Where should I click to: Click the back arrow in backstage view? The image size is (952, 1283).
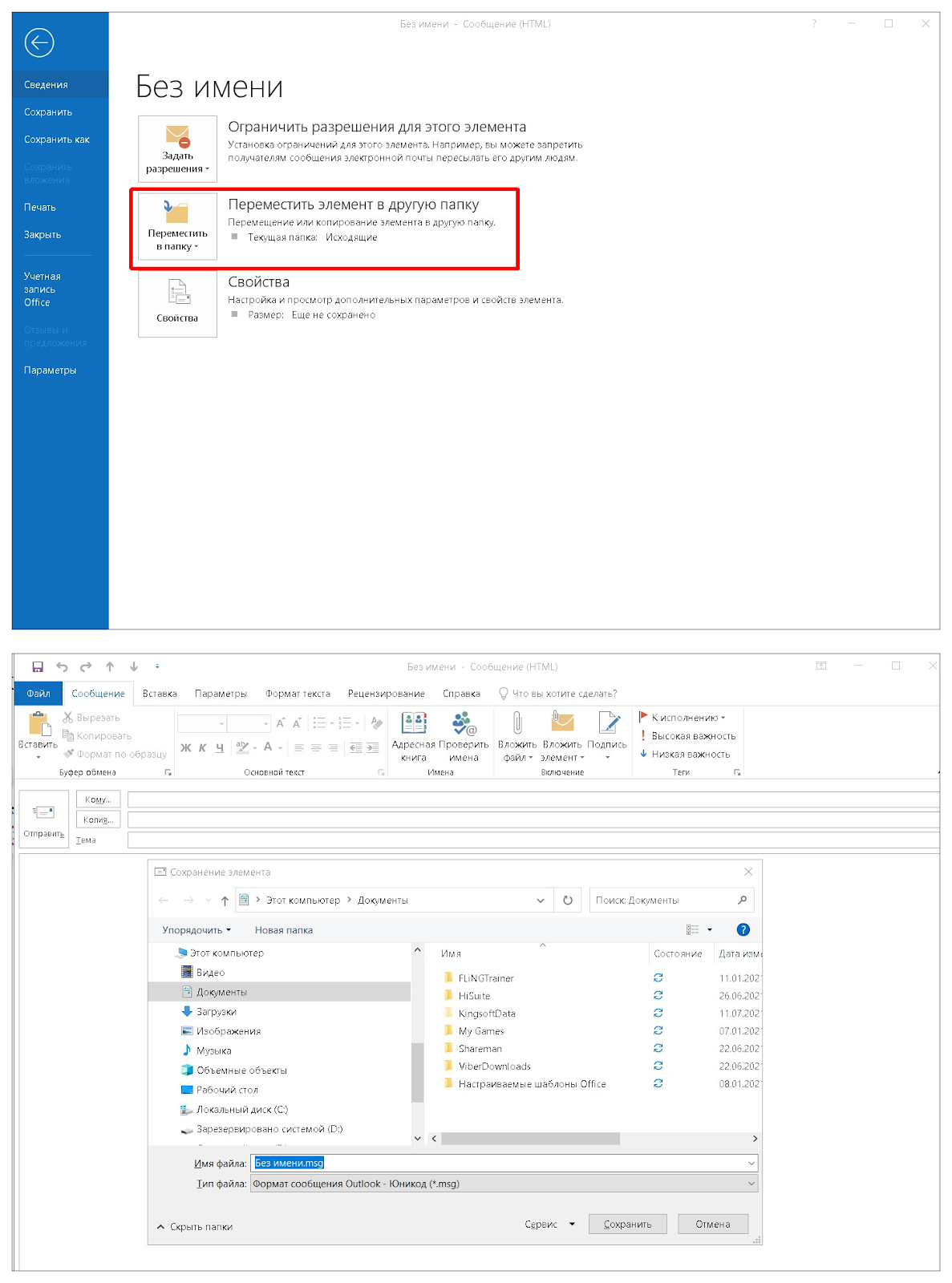coord(38,42)
